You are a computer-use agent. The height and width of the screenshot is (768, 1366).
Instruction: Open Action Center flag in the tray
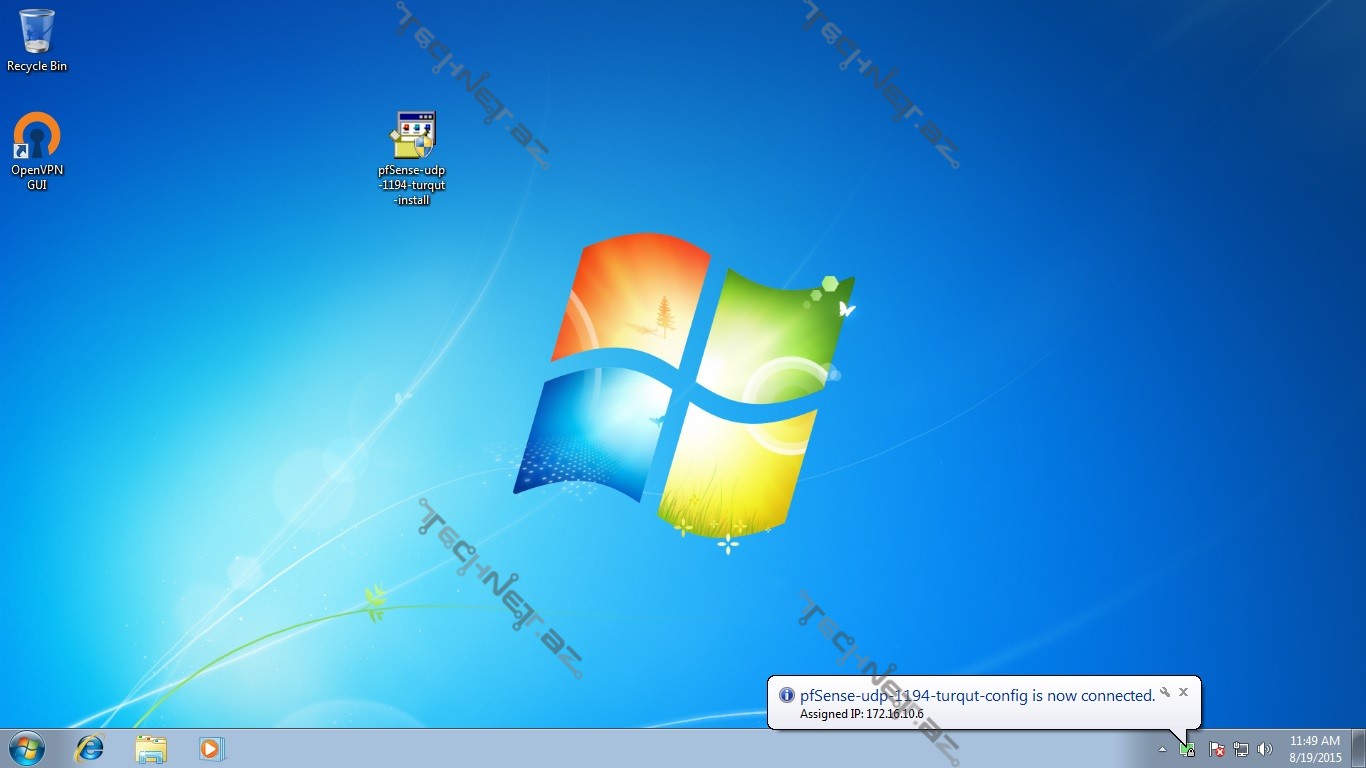point(1217,749)
